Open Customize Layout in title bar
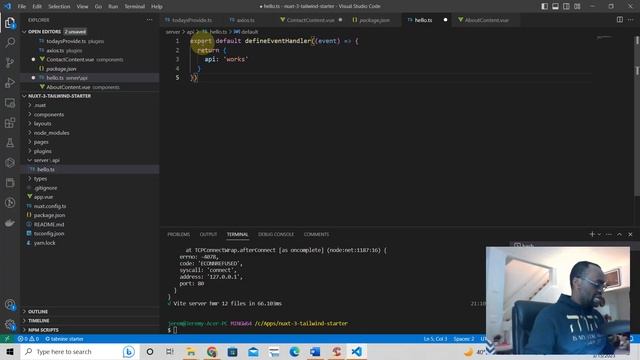640x360 pixels. 577,6
